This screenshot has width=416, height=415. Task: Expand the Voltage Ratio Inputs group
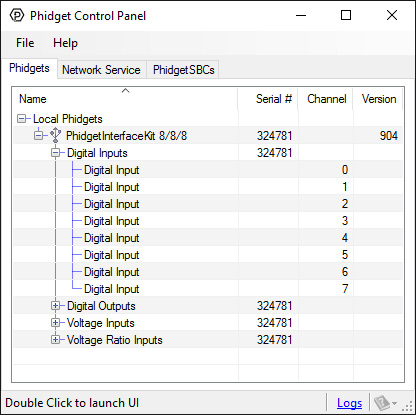point(56,340)
